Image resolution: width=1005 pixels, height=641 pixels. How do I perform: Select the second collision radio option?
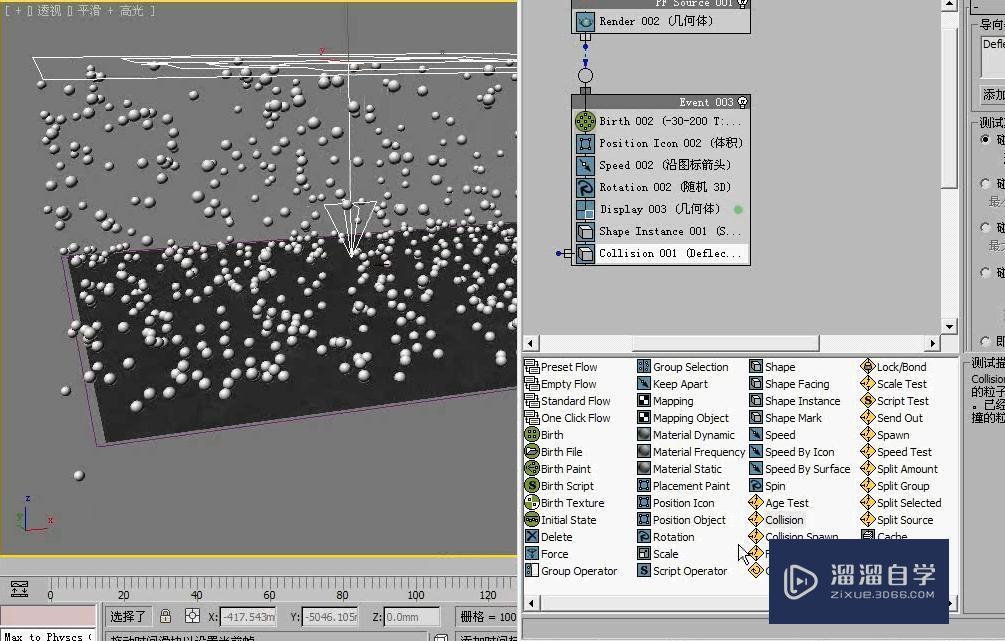[x=985, y=183]
